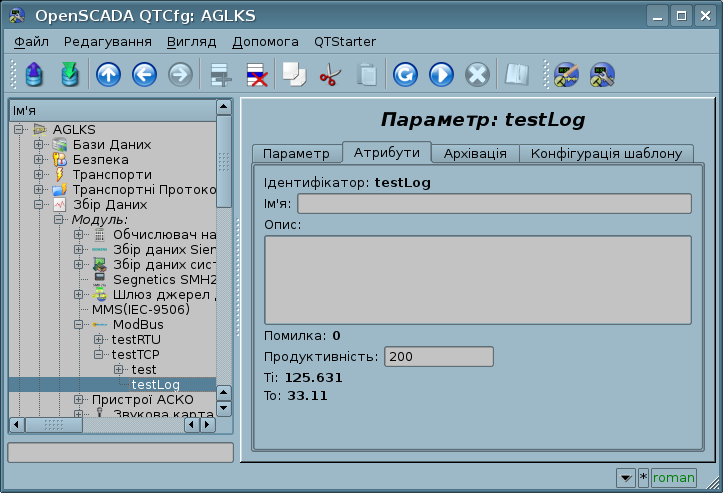
Task: Start periodic update with the play icon
Action: (441, 75)
